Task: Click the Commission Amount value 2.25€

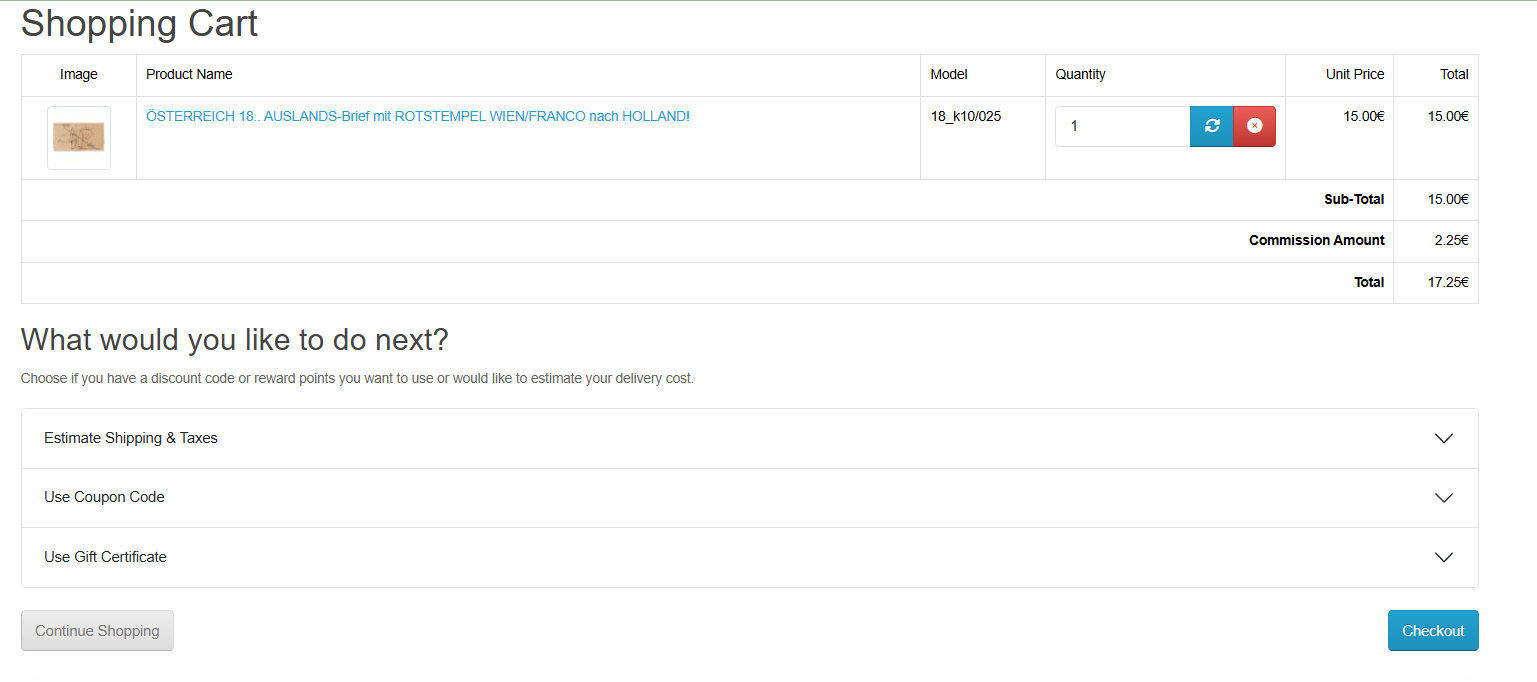Action: click(x=1447, y=241)
